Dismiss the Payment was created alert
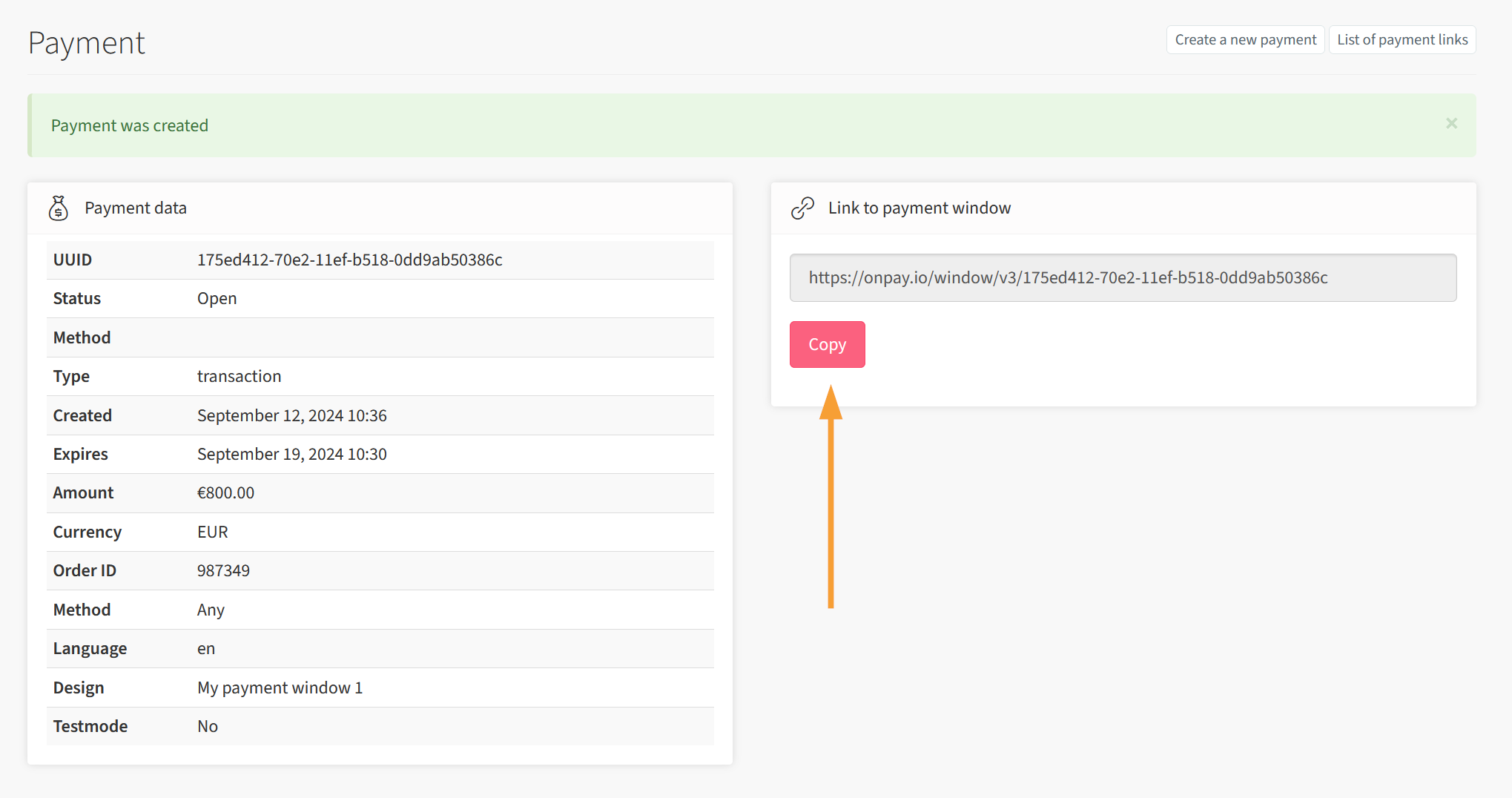 [1451, 124]
